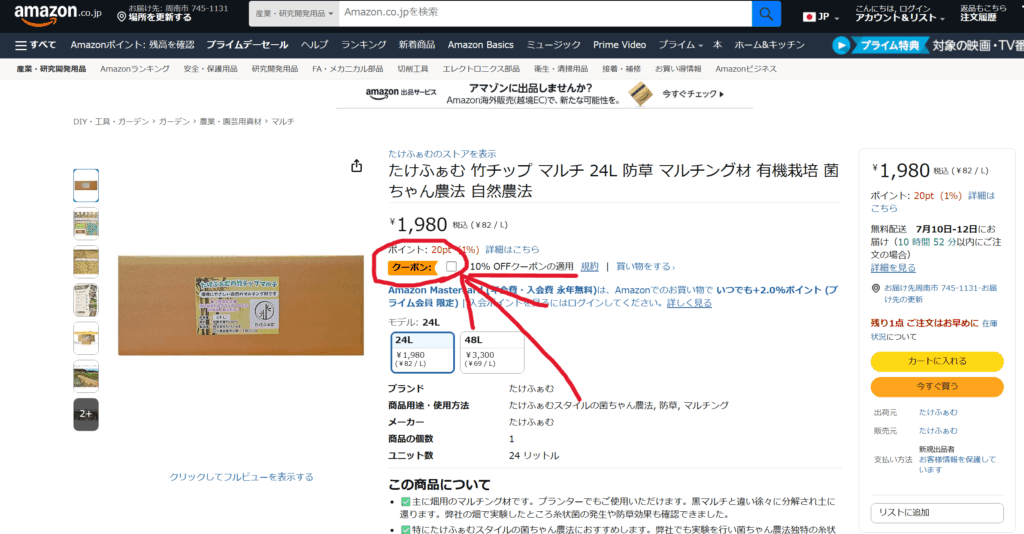The image size is (1024, 534).
Task: Click カートに入れる button
Action: click(x=936, y=361)
